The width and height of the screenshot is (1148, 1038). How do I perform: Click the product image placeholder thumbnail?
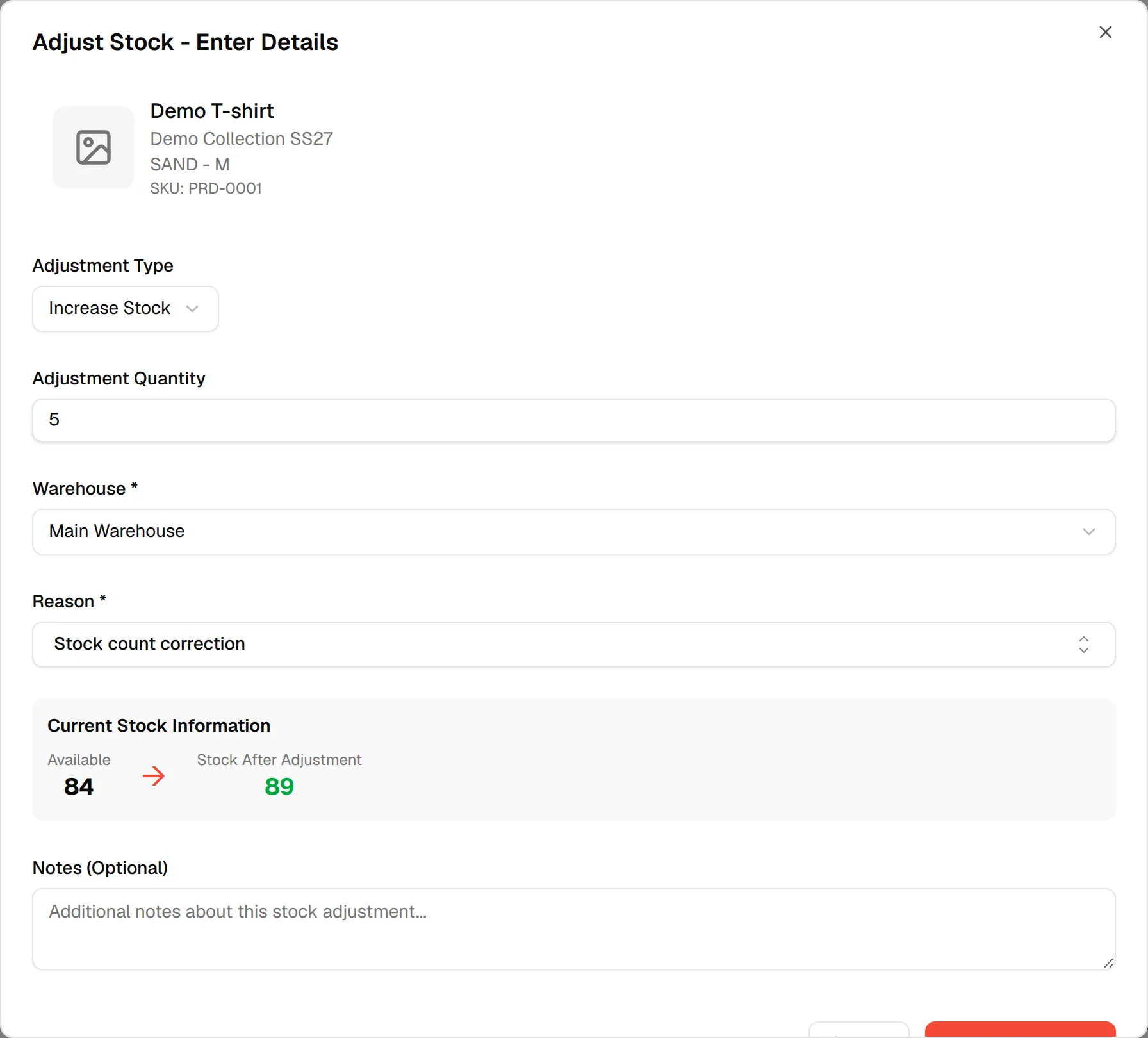click(x=94, y=147)
